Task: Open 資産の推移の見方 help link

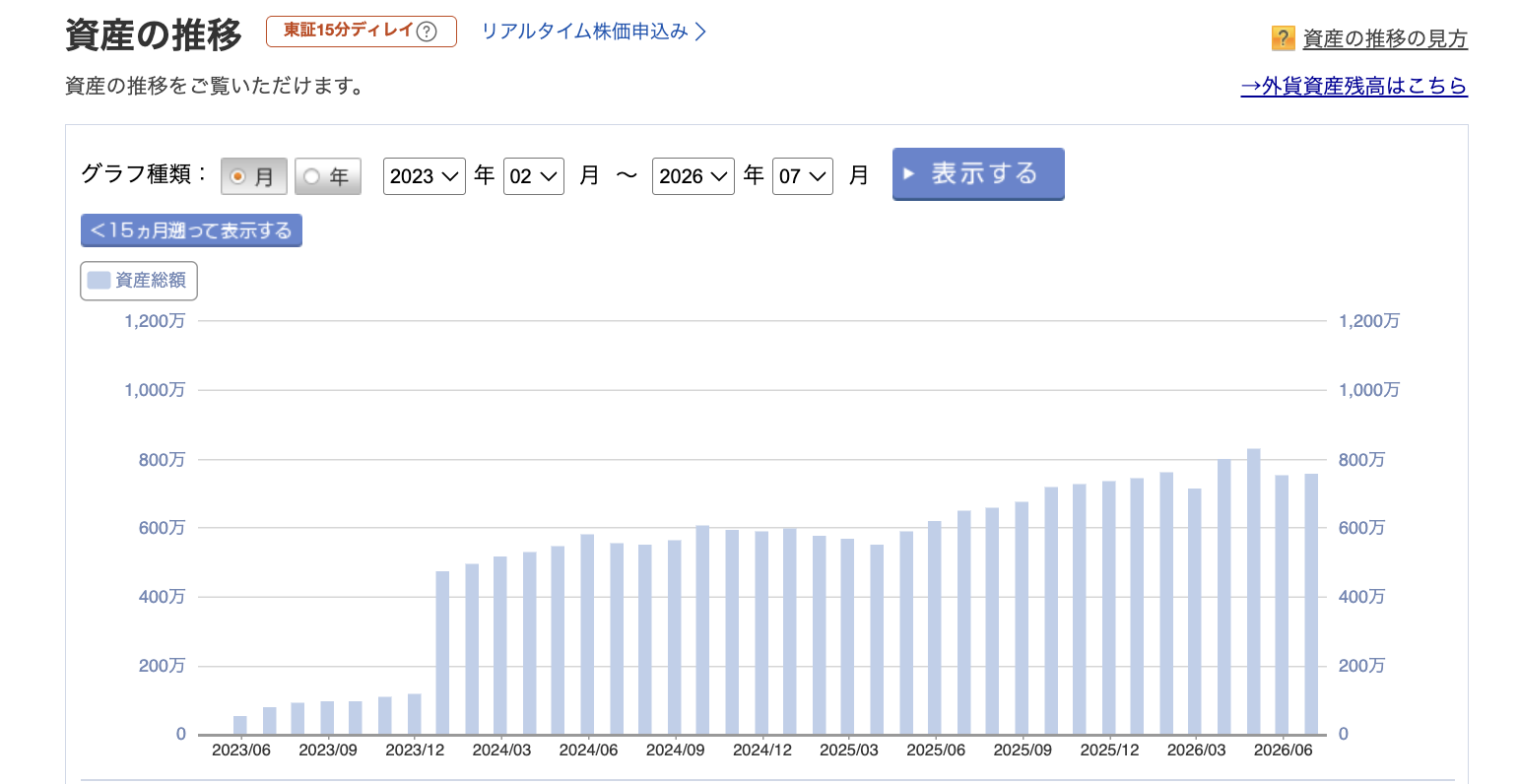Action: pyautogui.click(x=1385, y=38)
